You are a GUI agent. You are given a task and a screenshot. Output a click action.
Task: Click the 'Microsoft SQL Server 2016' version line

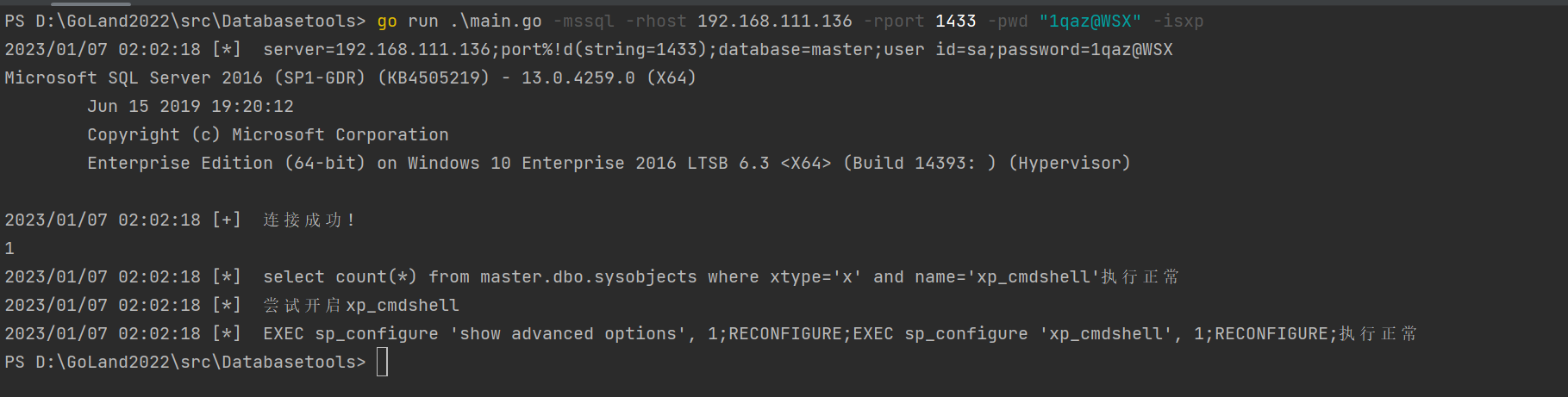click(x=134, y=78)
